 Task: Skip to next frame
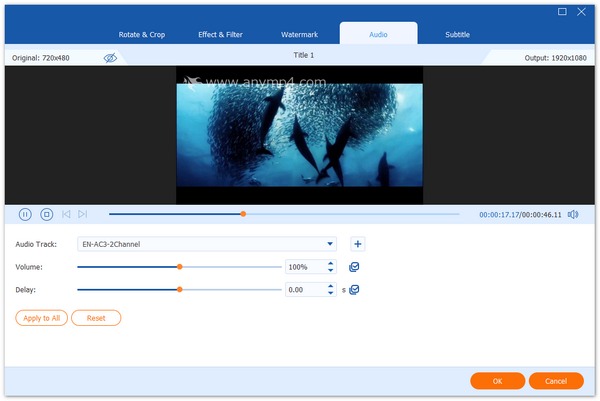83,214
